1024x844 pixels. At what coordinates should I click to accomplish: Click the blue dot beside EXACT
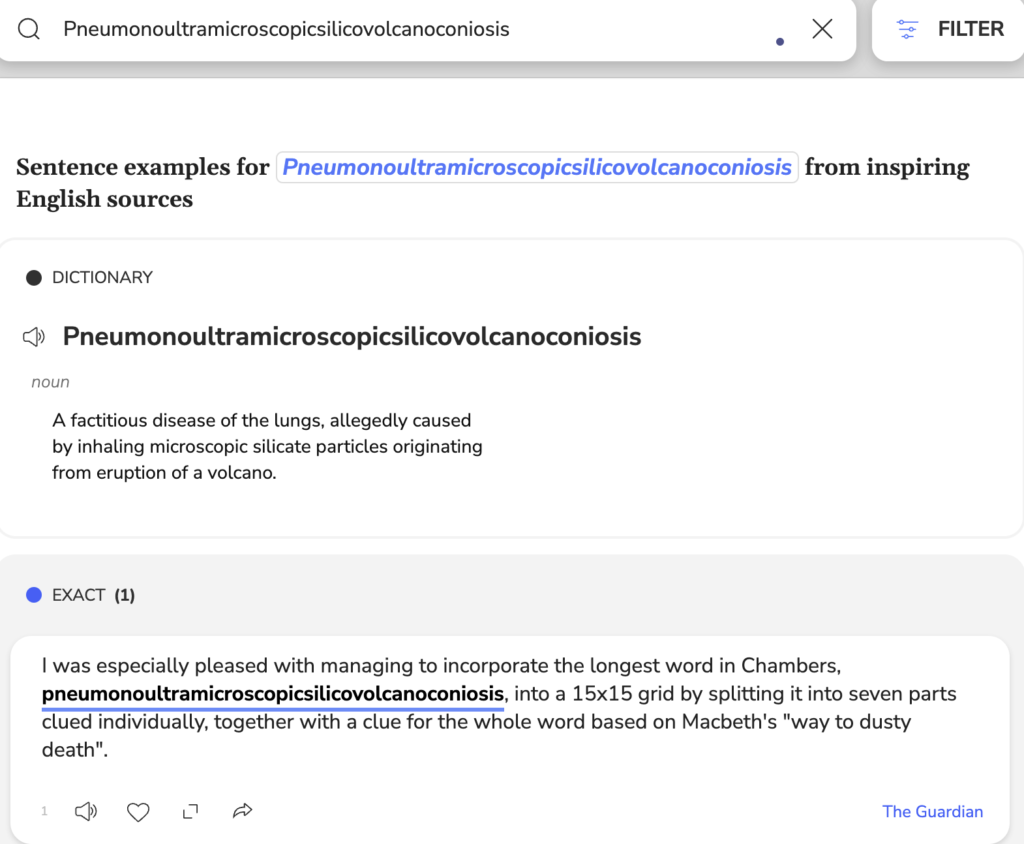34,595
